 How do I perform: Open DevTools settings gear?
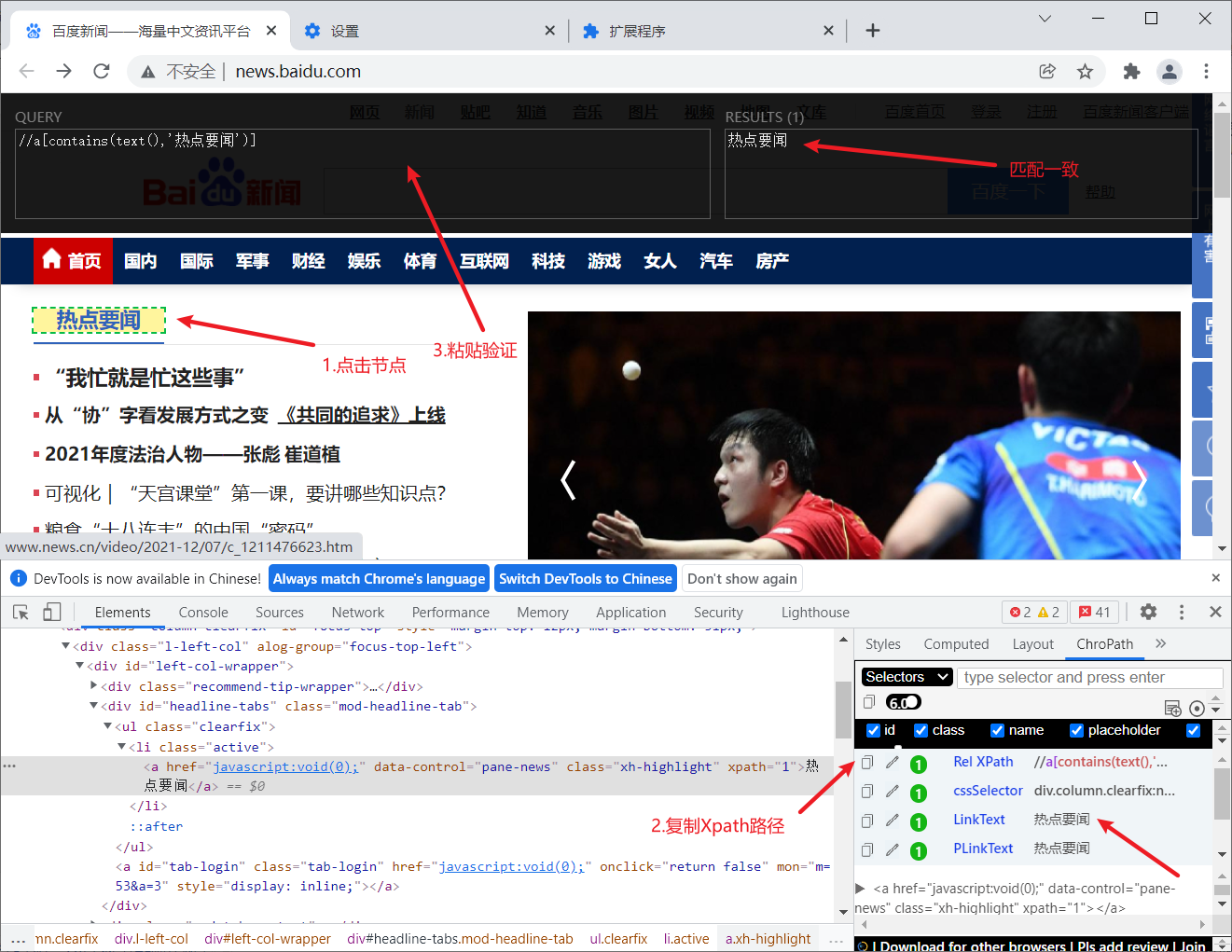click(x=1148, y=612)
